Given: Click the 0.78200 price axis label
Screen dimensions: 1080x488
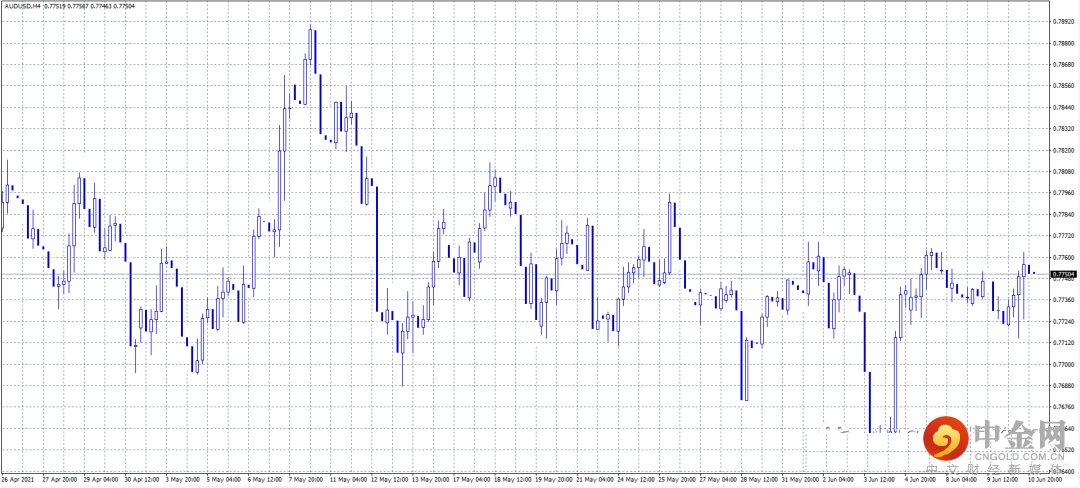Looking at the screenshot, I should (1063, 150).
